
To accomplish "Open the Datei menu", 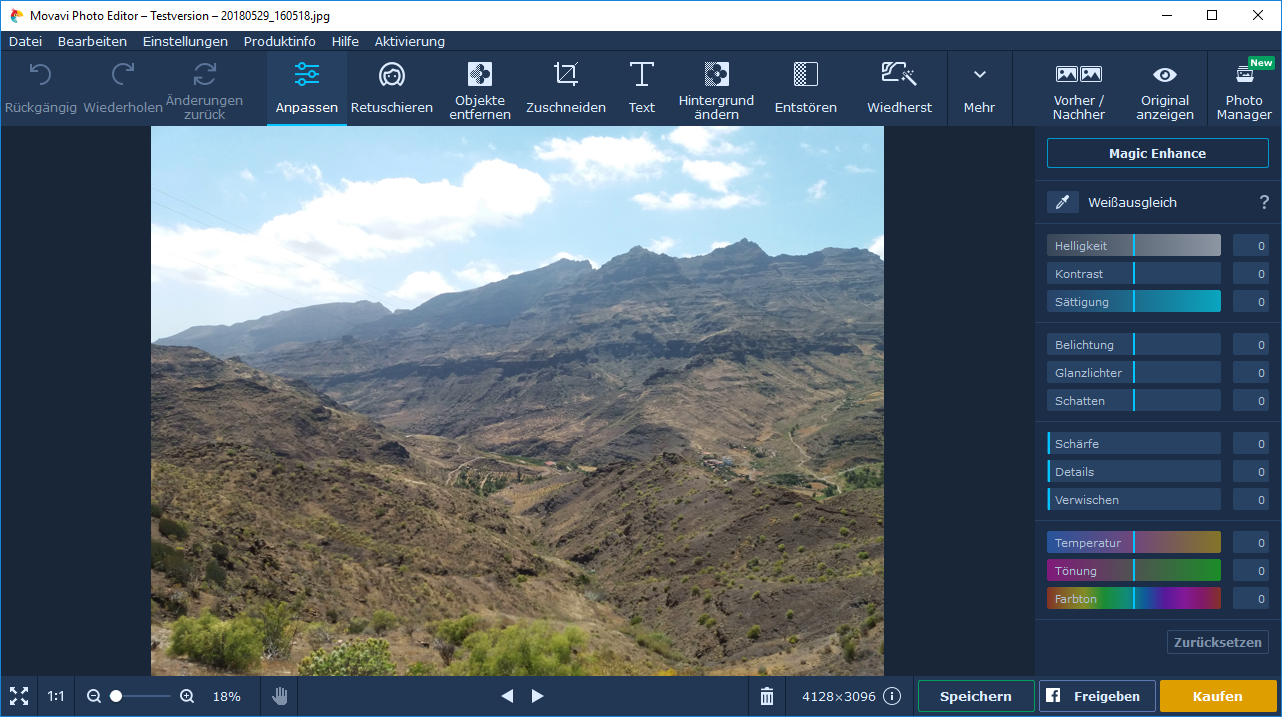I will (25, 41).
